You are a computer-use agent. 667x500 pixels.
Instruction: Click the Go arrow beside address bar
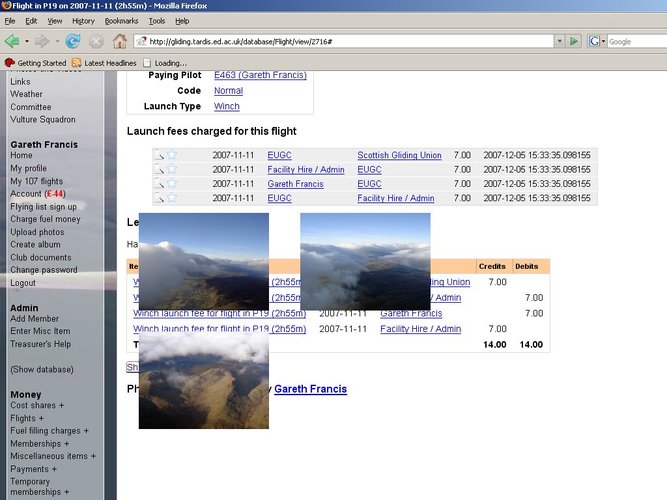click(x=575, y=41)
